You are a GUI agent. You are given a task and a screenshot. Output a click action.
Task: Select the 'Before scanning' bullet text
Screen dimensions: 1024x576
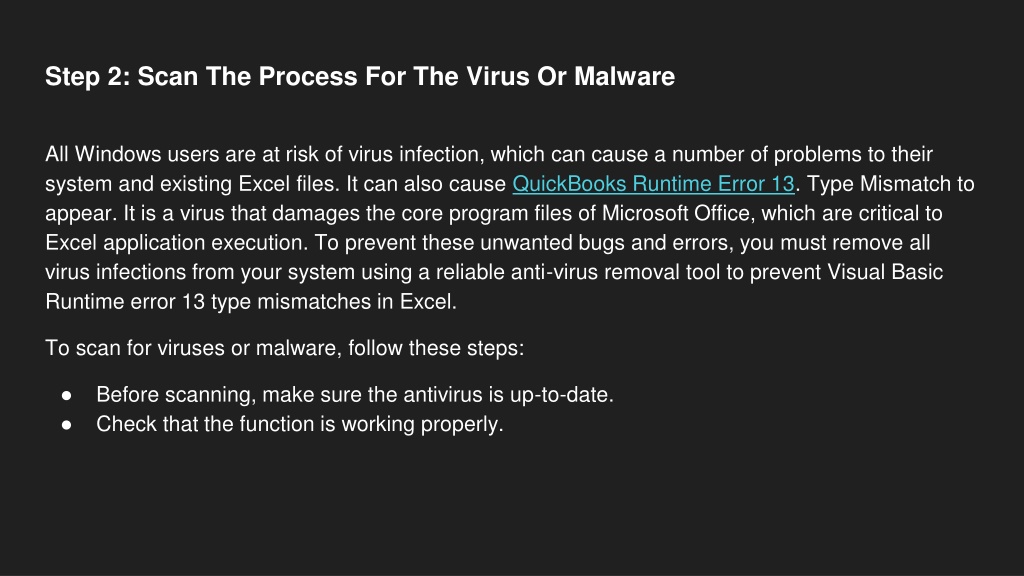[355, 395]
